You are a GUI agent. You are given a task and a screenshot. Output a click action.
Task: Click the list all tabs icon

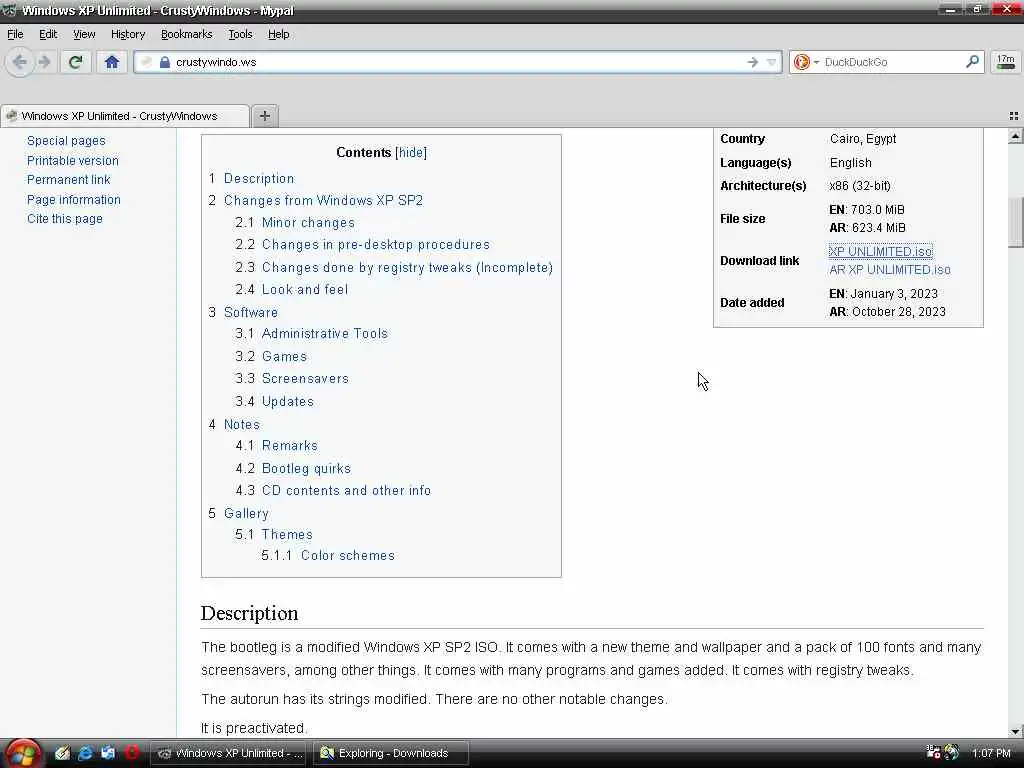click(1014, 116)
